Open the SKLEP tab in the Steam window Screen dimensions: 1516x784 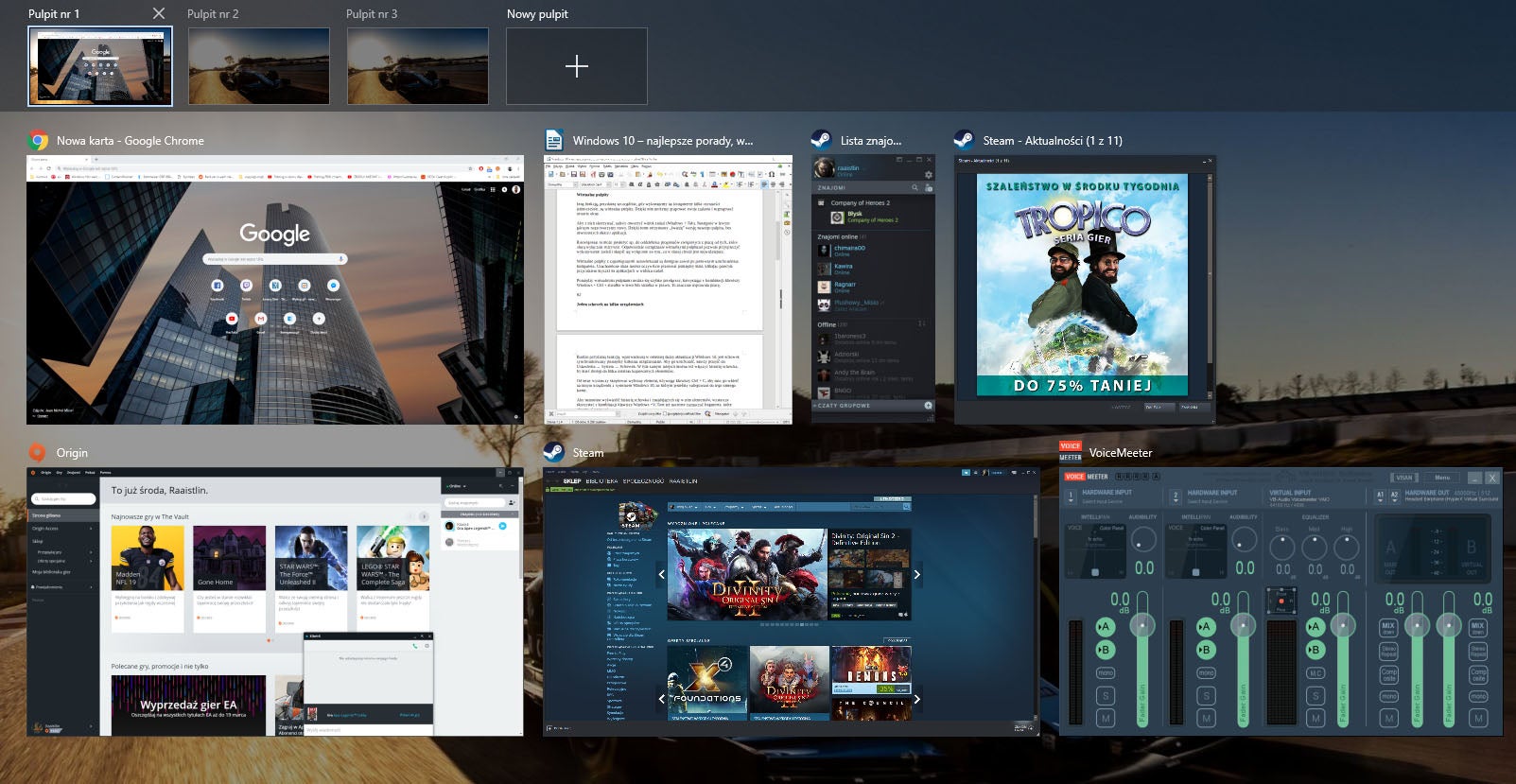(572, 481)
